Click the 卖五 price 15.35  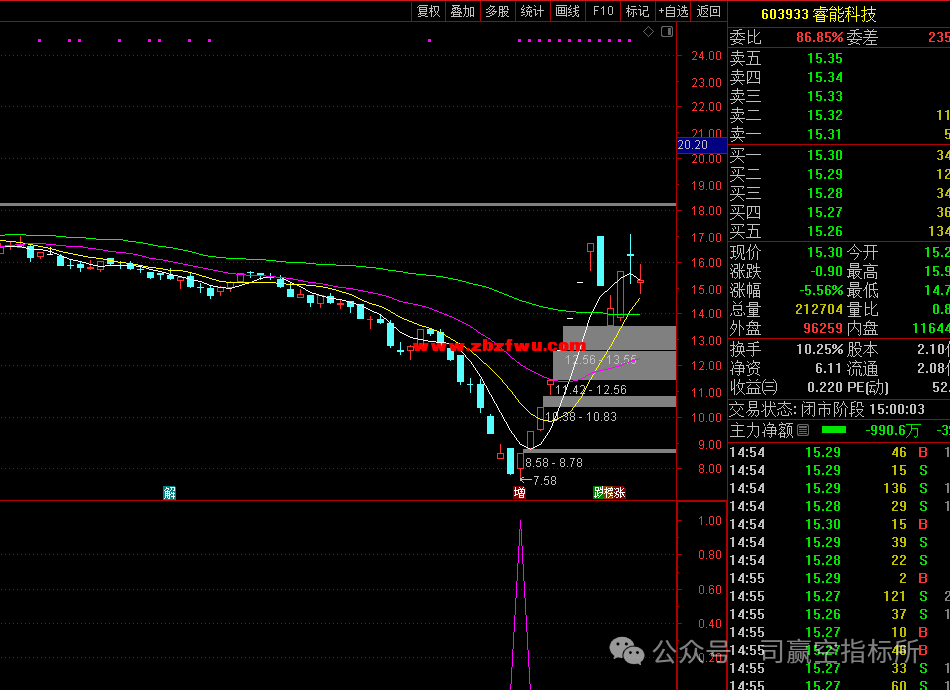825,58
